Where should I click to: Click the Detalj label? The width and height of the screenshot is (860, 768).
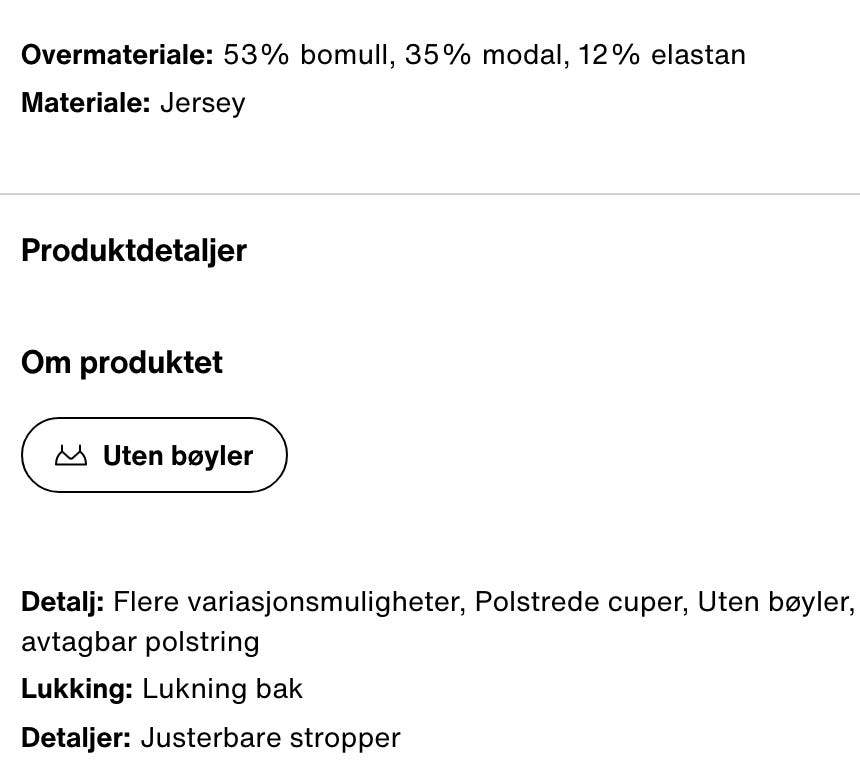point(63,602)
